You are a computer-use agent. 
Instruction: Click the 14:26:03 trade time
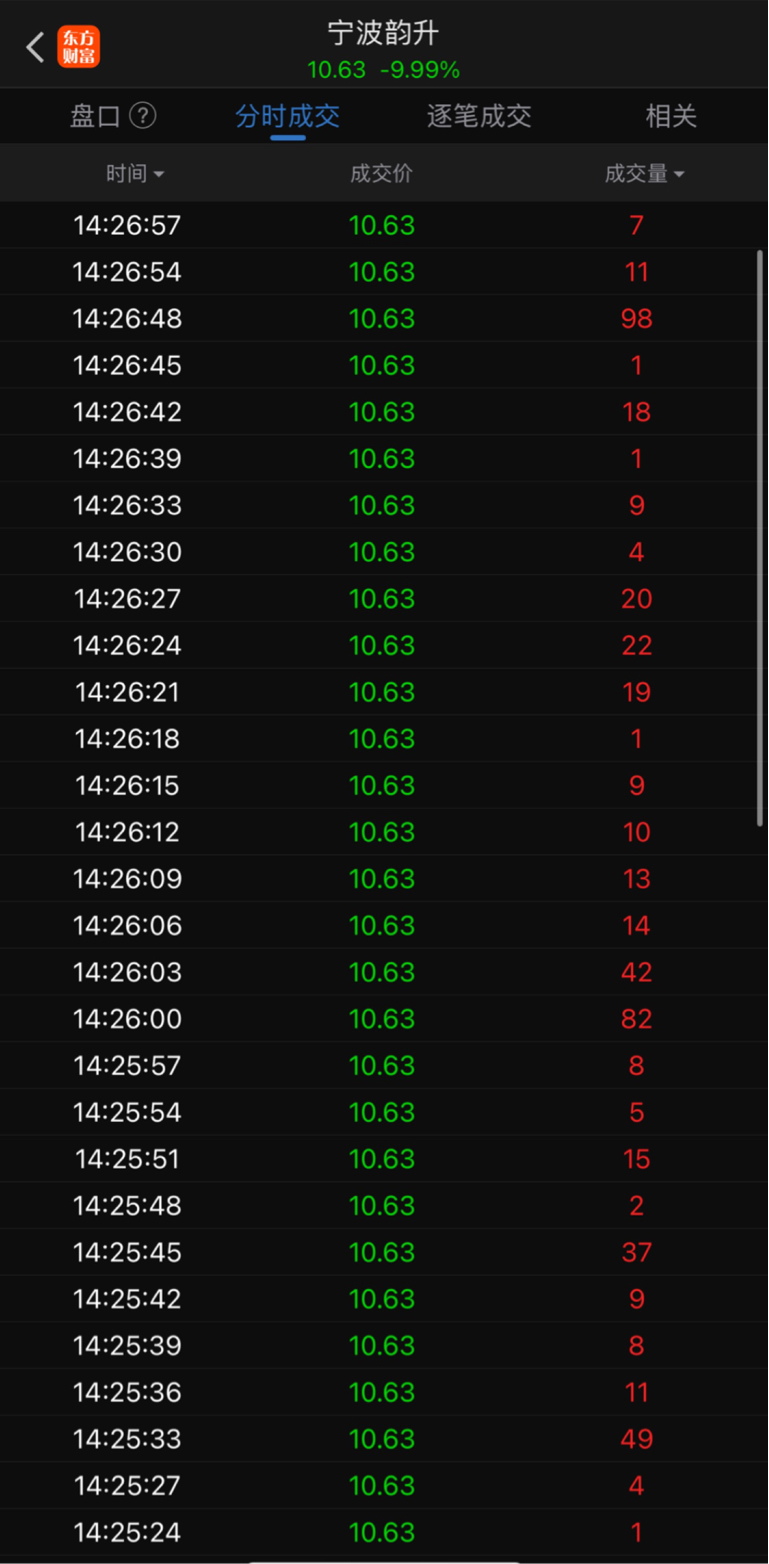tap(127, 972)
